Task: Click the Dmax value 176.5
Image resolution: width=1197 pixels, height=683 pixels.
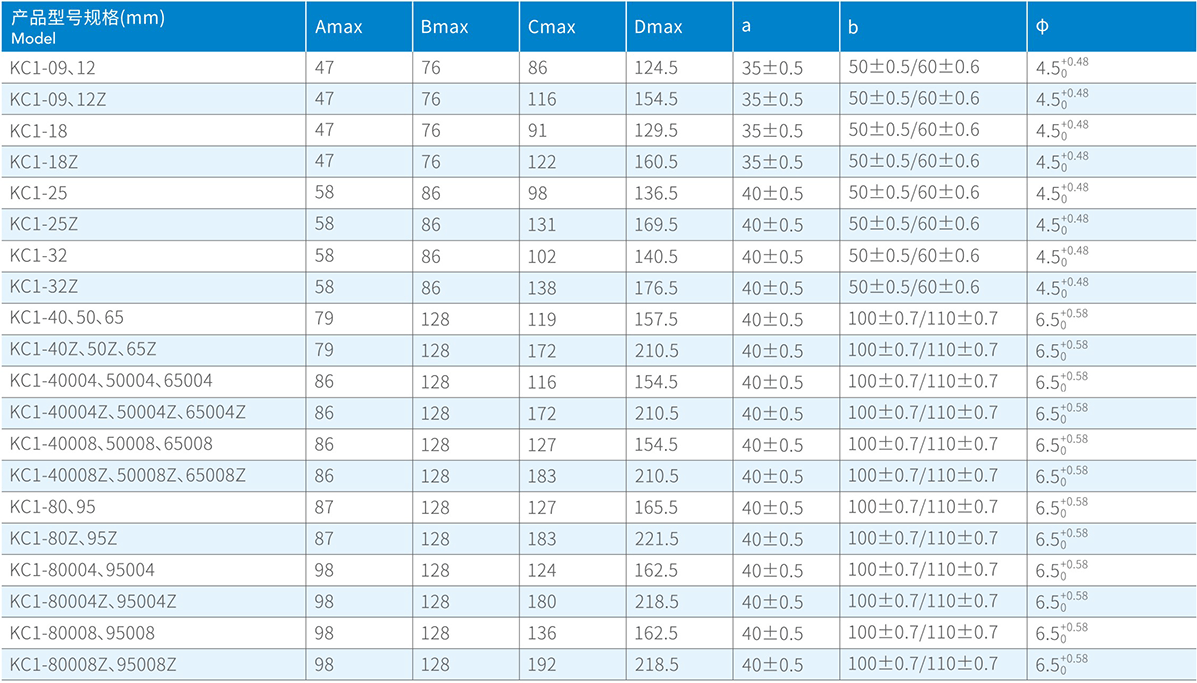Action: [656, 287]
